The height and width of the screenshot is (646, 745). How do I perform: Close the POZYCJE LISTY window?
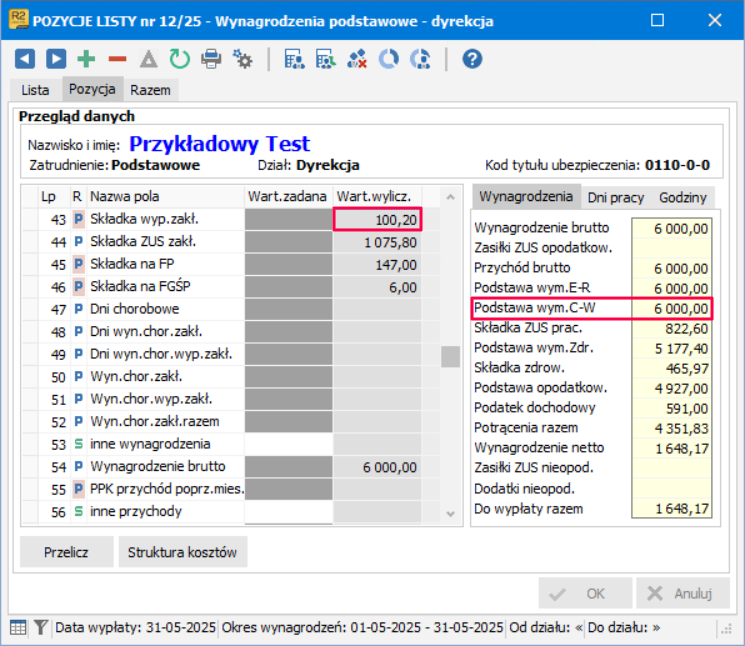tap(715, 20)
